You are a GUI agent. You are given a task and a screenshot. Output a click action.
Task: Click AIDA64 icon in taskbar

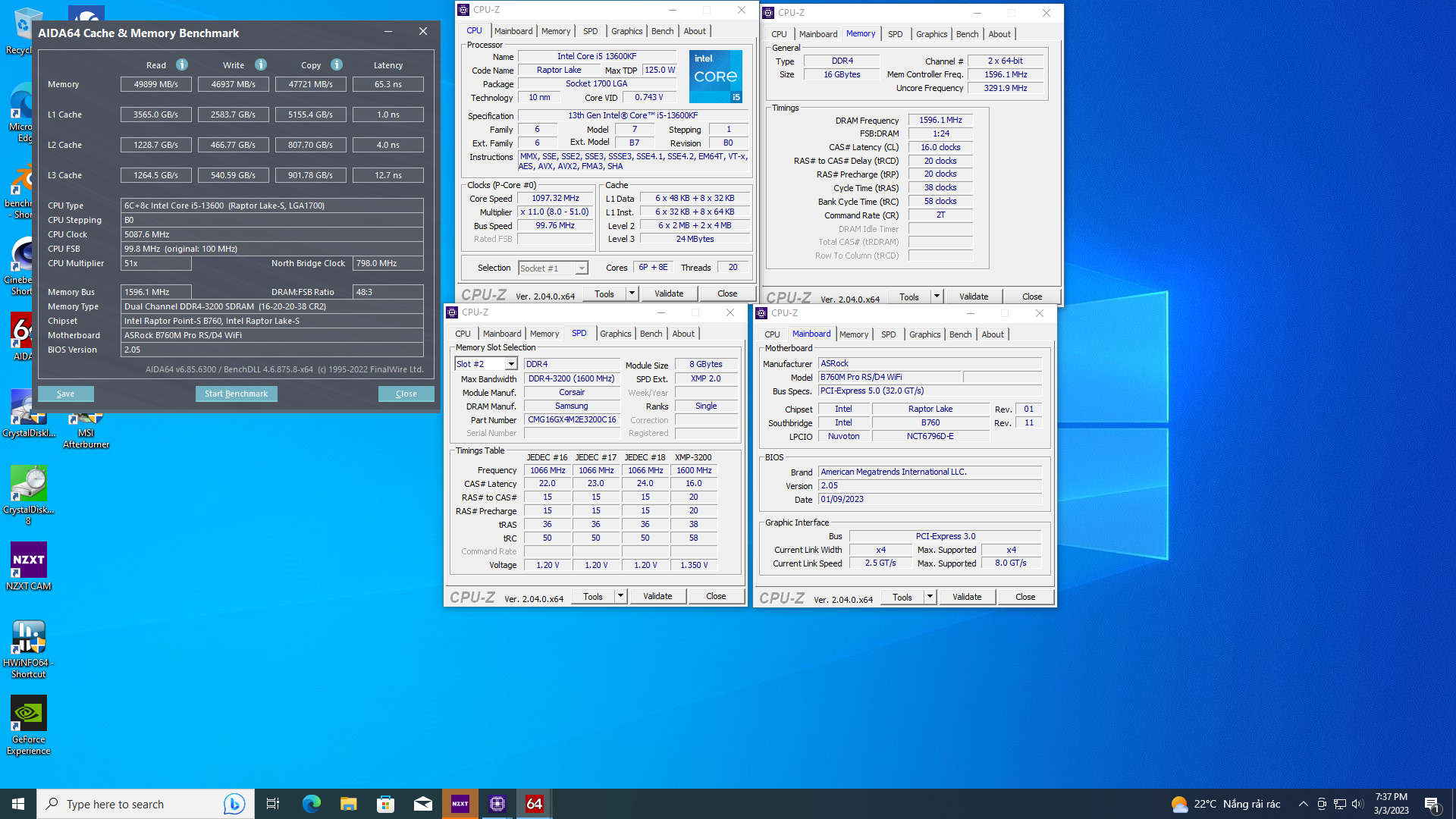[x=535, y=804]
